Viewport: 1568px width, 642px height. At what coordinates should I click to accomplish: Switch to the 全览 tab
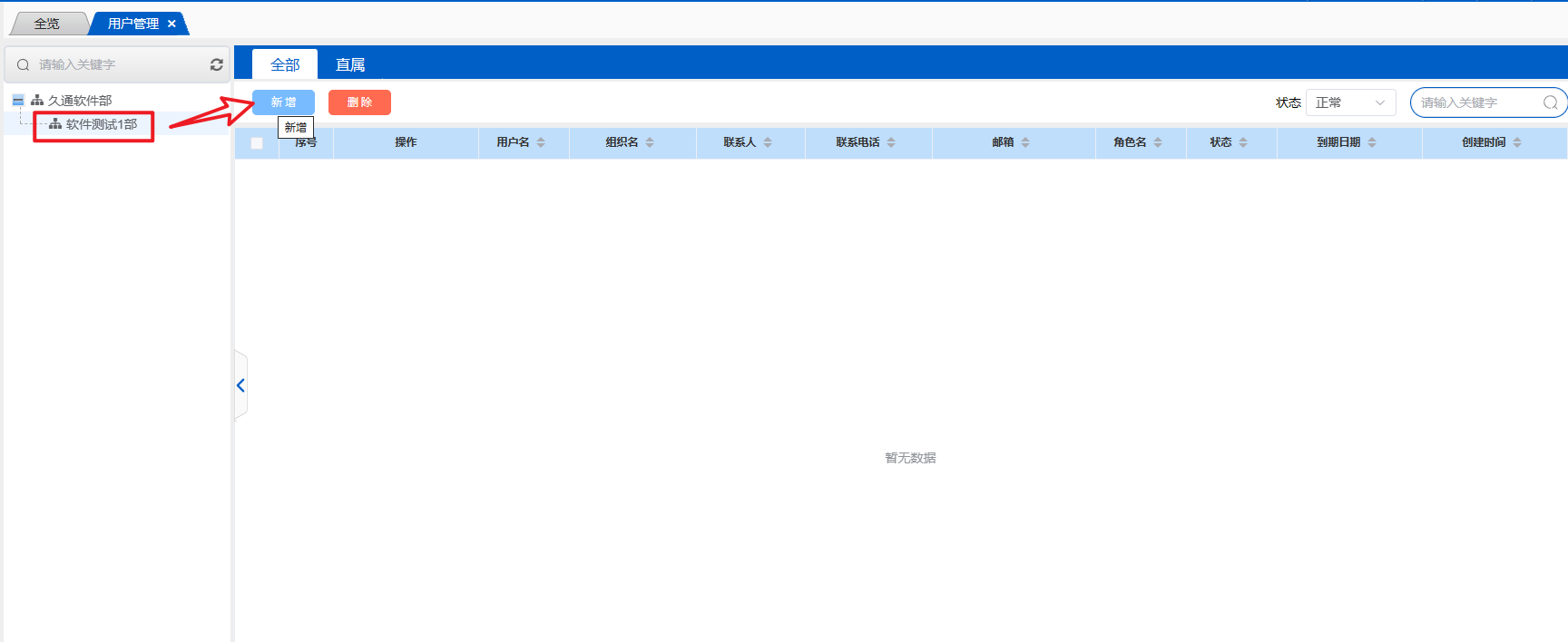[47, 24]
